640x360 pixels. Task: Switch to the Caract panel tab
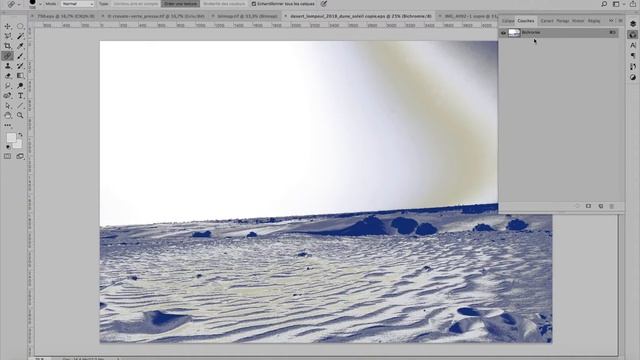(x=547, y=20)
